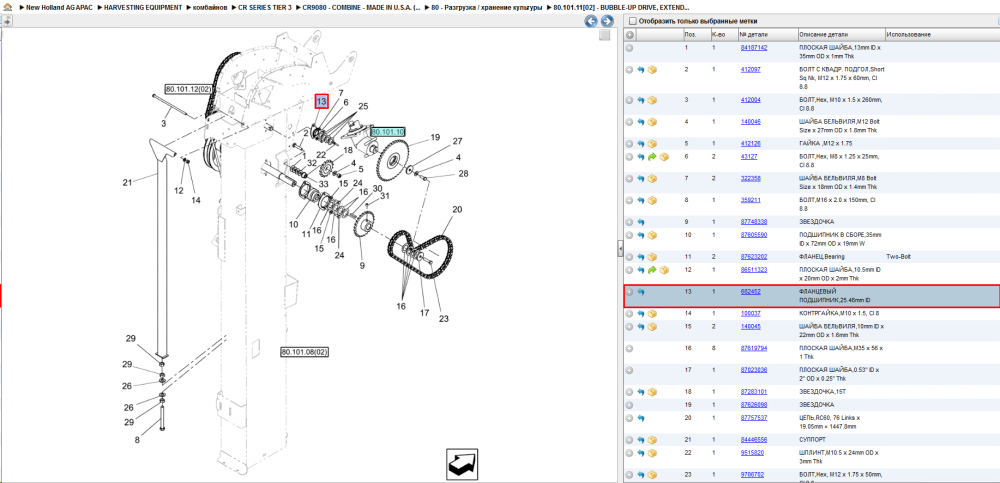This screenshot has height=483, width=1000.
Task: Sort by '№ детали' column header
Action: point(767,34)
